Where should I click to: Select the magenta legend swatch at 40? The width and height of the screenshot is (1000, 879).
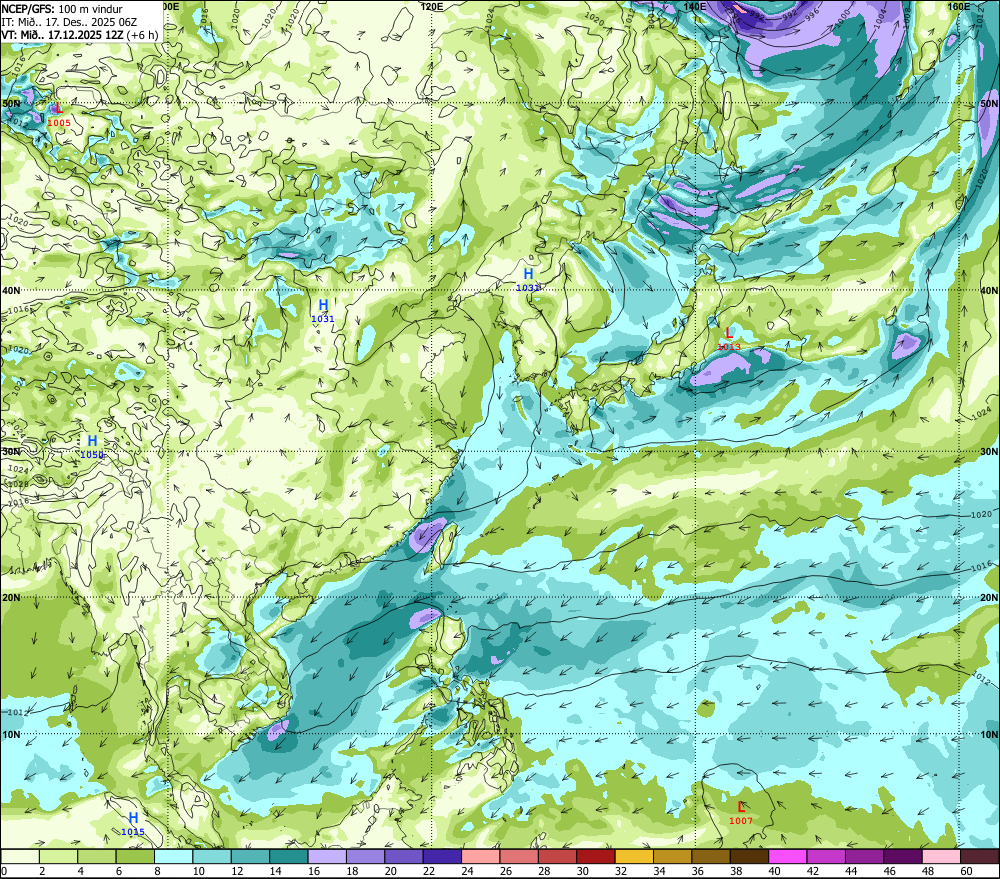(788, 856)
